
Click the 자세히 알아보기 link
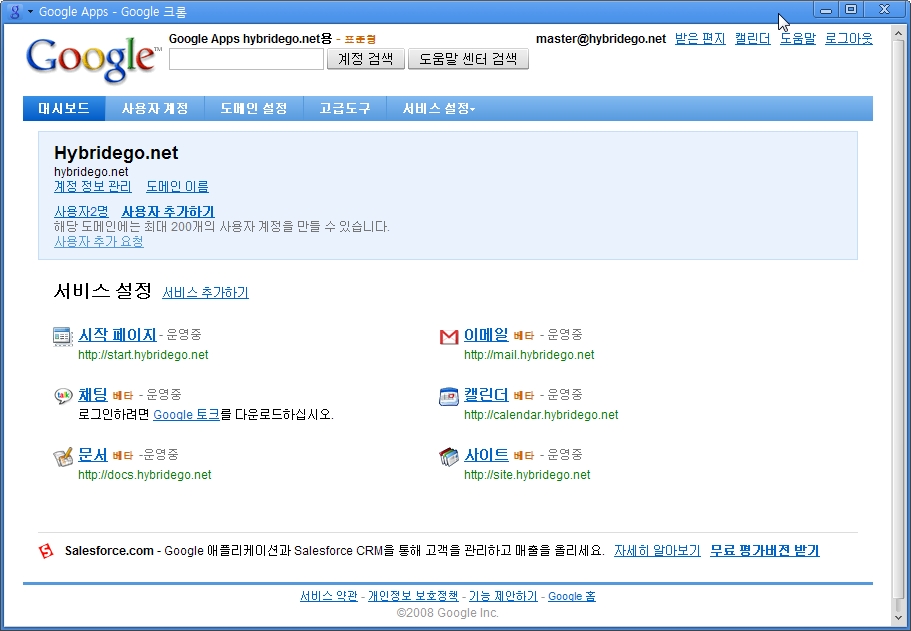tap(657, 550)
